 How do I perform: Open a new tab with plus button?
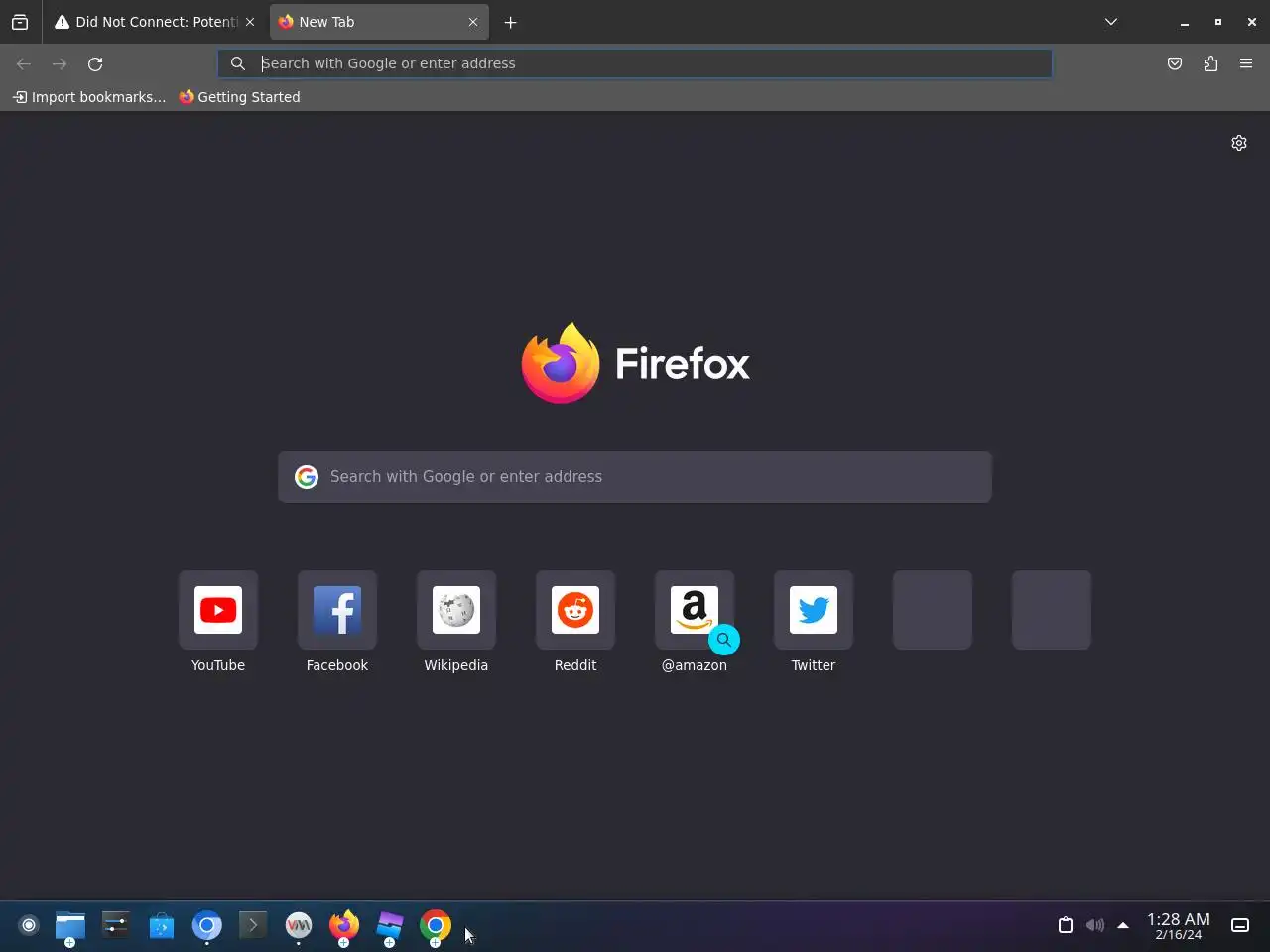511,22
